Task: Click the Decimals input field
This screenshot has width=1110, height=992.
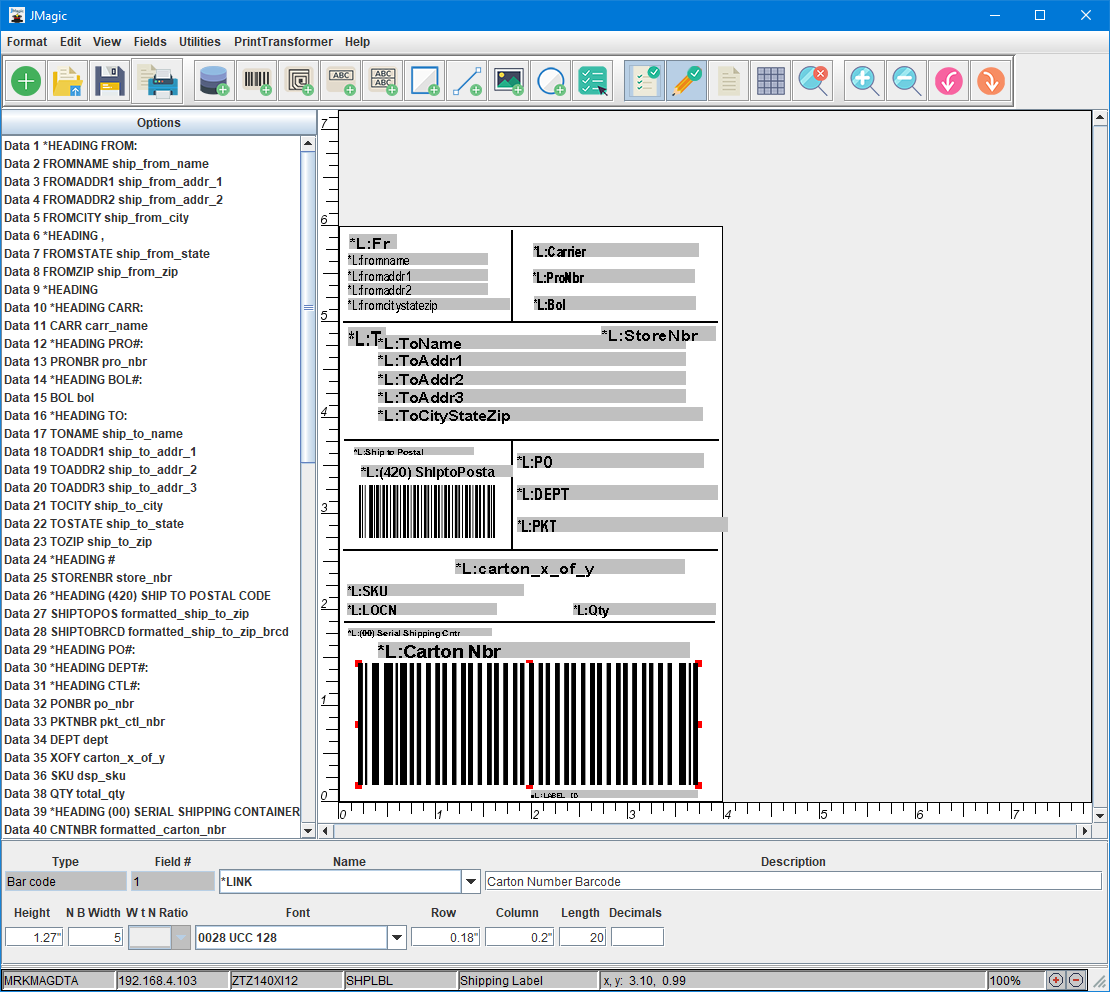Action: pos(637,937)
